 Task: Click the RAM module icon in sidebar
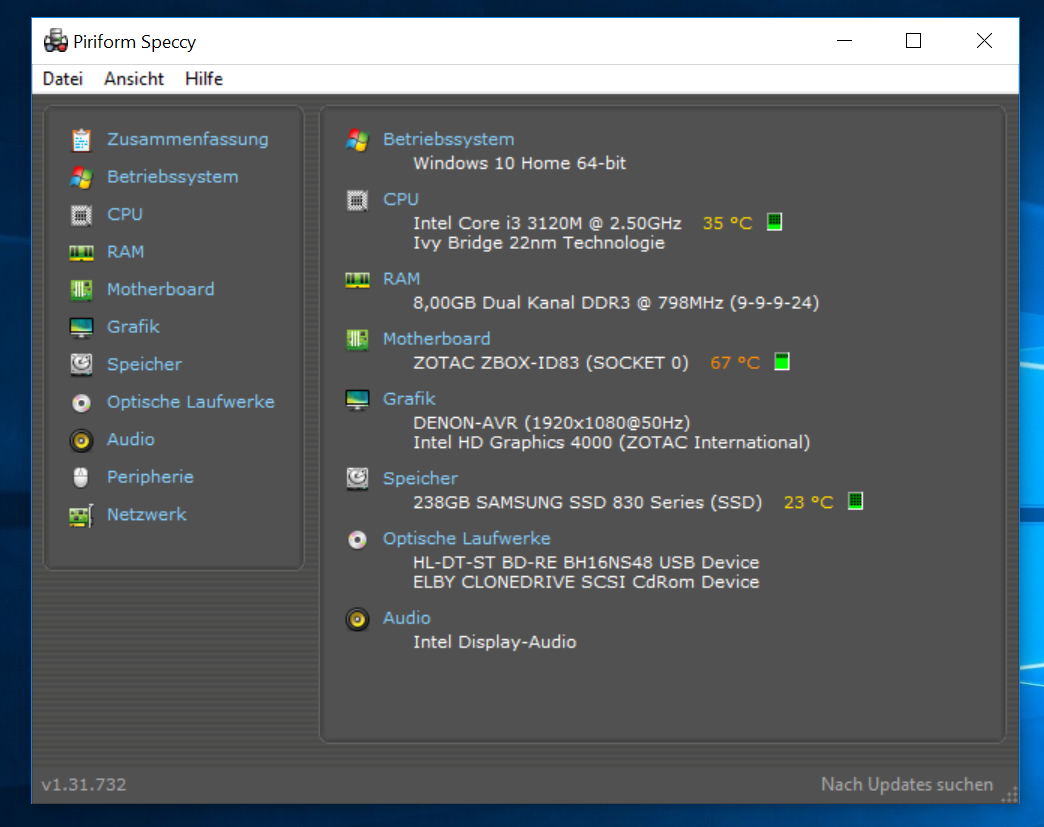[x=81, y=252]
